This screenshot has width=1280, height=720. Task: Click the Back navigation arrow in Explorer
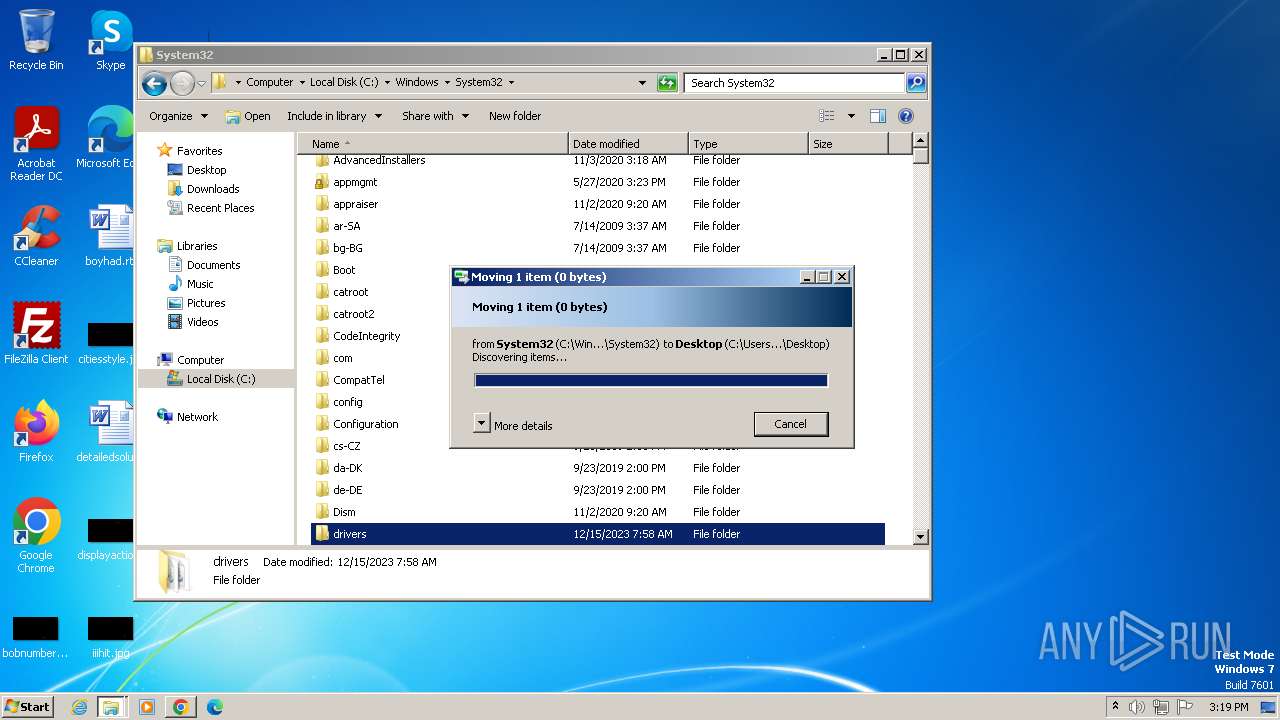154,83
